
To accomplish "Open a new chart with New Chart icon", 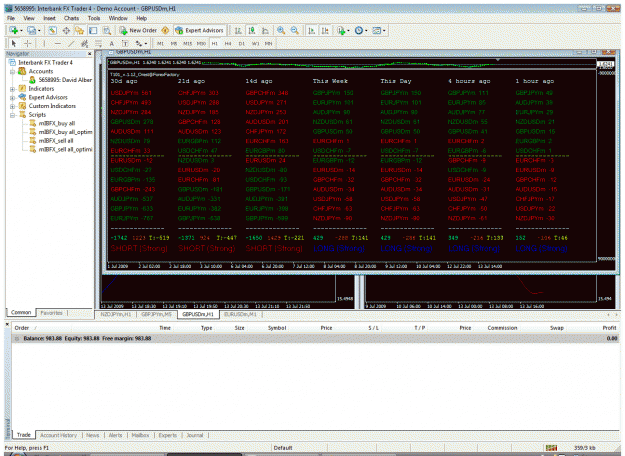I will coord(14,30).
